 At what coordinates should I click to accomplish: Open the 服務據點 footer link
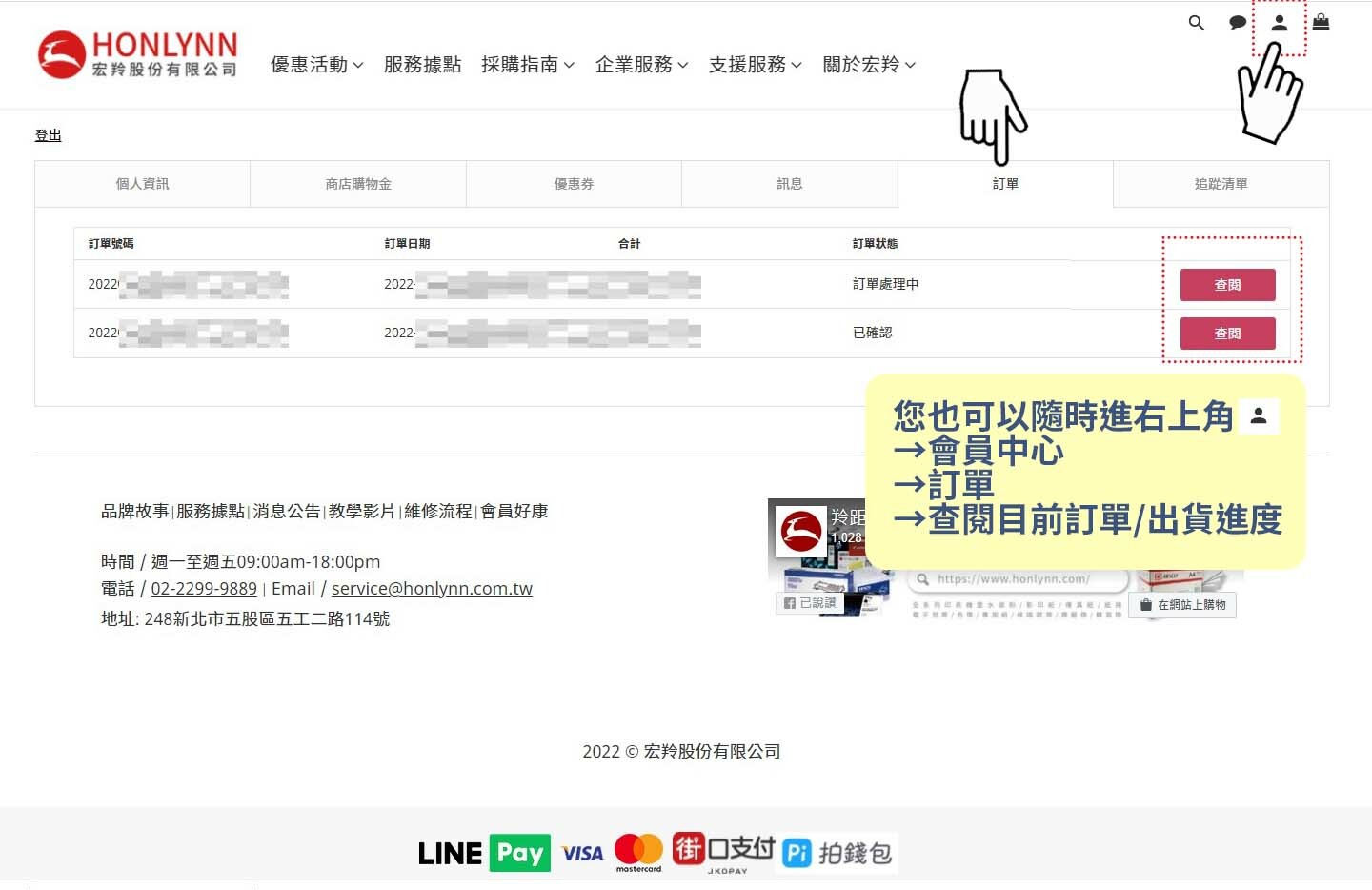click(x=211, y=512)
